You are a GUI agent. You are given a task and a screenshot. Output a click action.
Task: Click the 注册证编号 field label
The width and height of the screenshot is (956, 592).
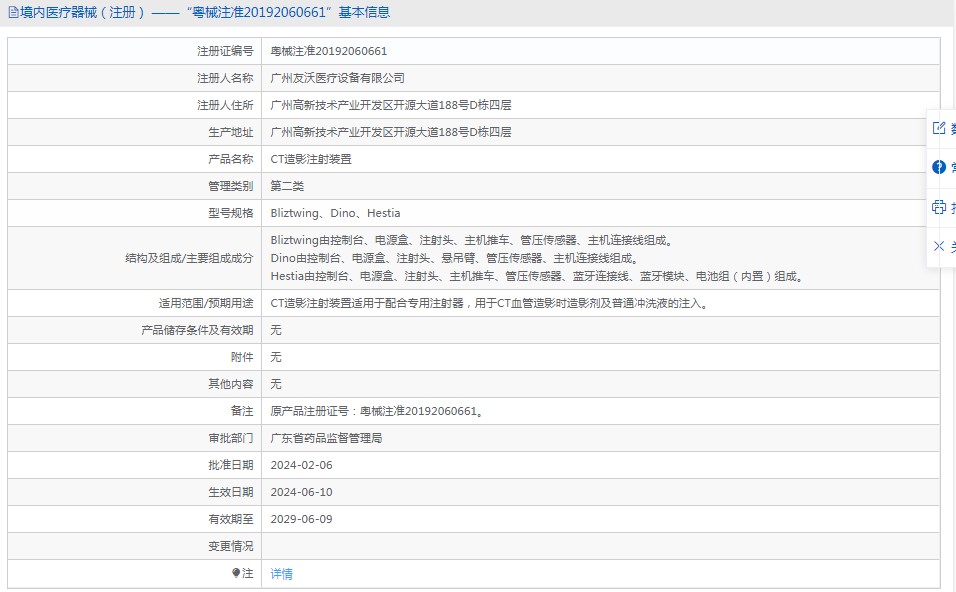pos(225,51)
